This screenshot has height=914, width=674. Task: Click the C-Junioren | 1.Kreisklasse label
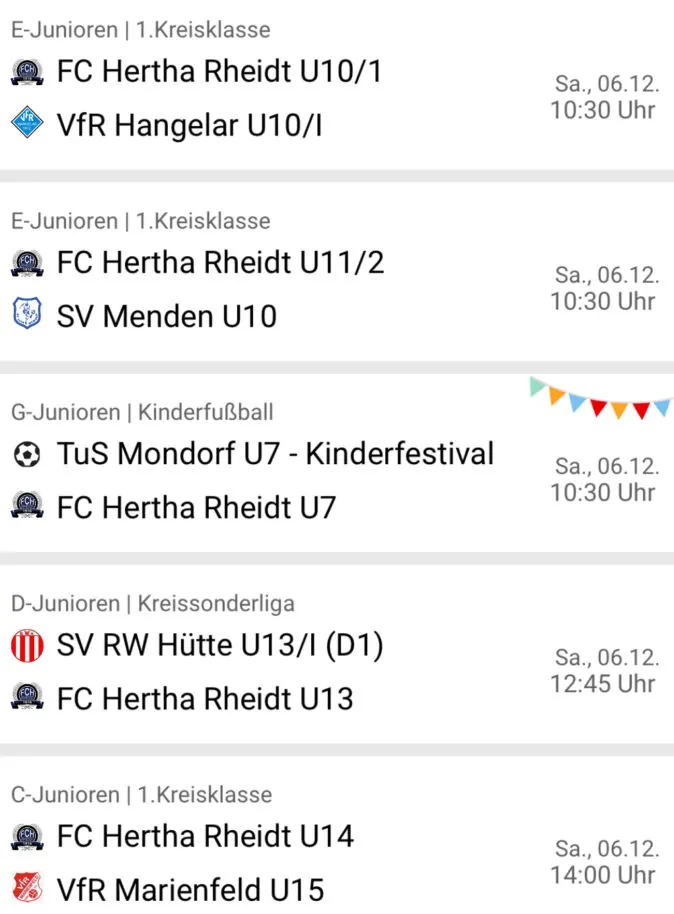click(141, 795)
